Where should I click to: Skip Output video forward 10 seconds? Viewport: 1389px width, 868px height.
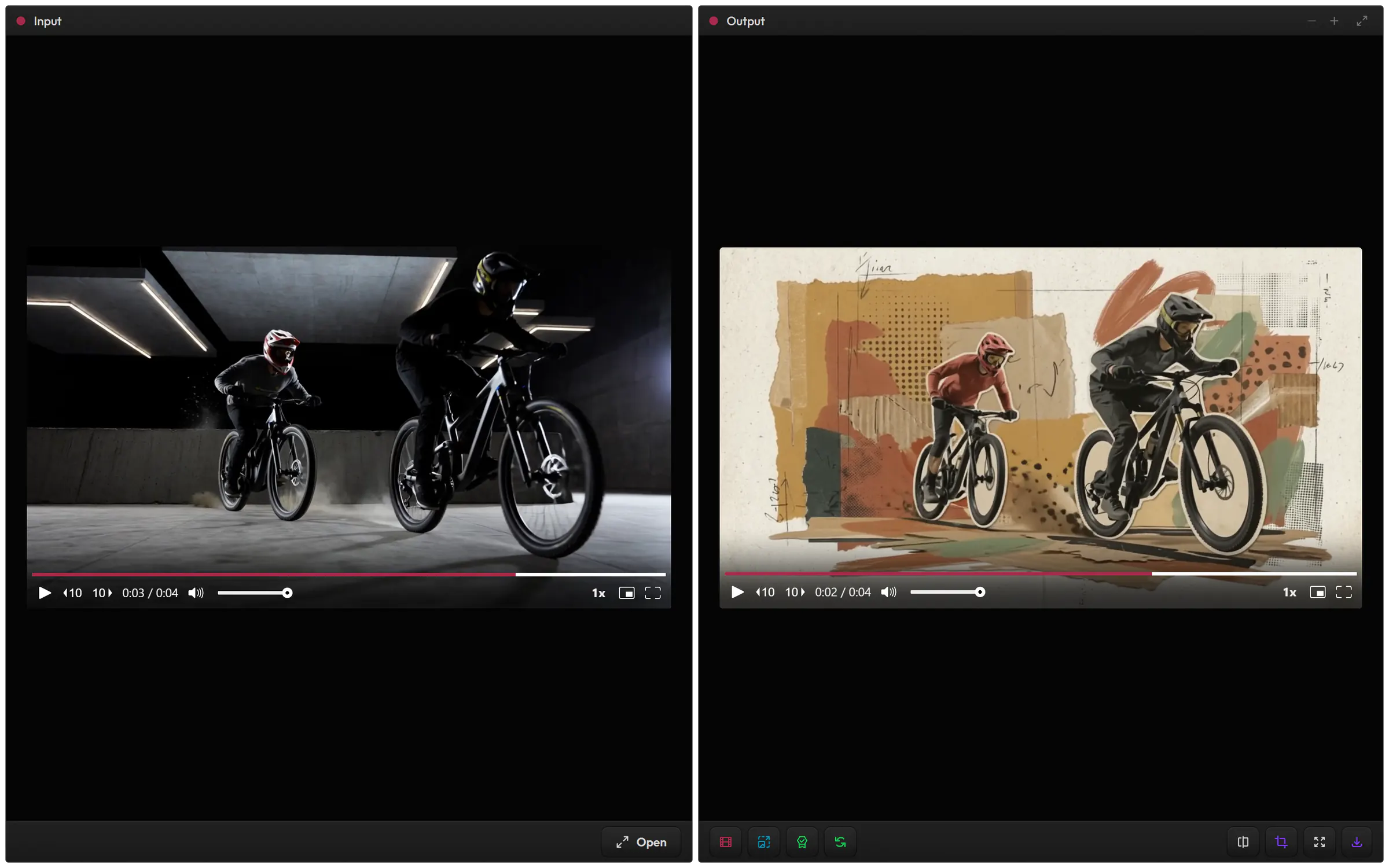(x=795, y=593)
